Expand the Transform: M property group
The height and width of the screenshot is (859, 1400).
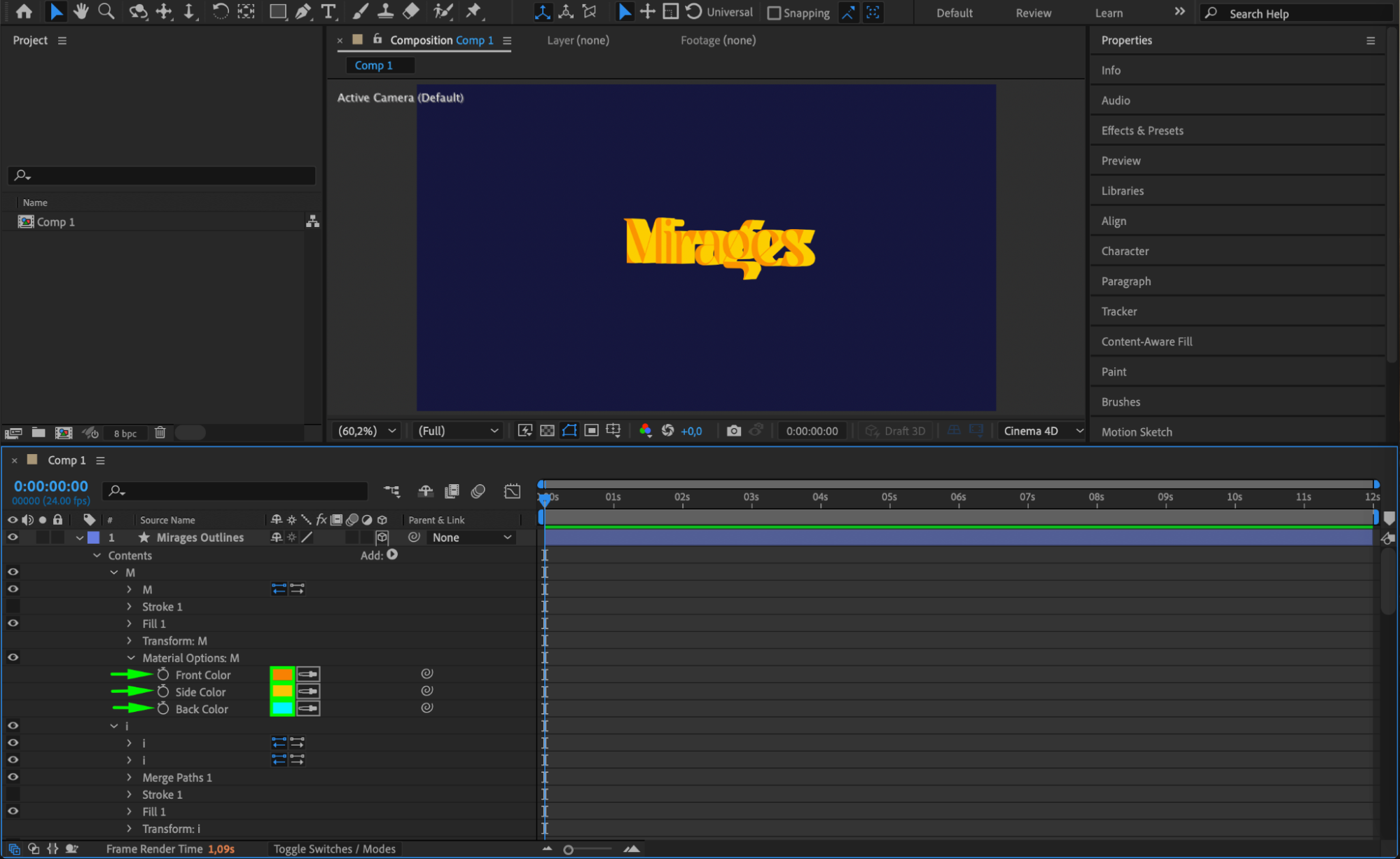coord(130,641)
